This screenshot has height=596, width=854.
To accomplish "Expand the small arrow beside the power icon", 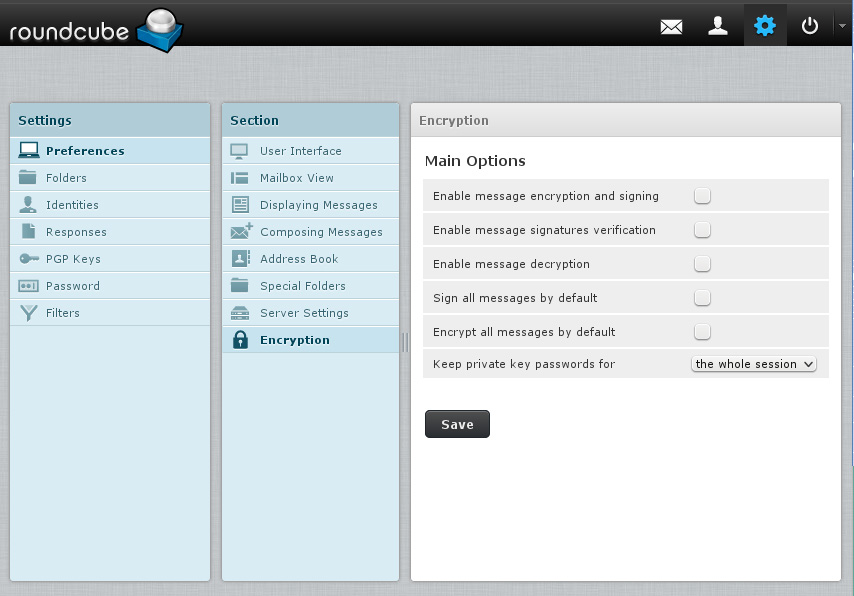I will [x=842, y=26].
